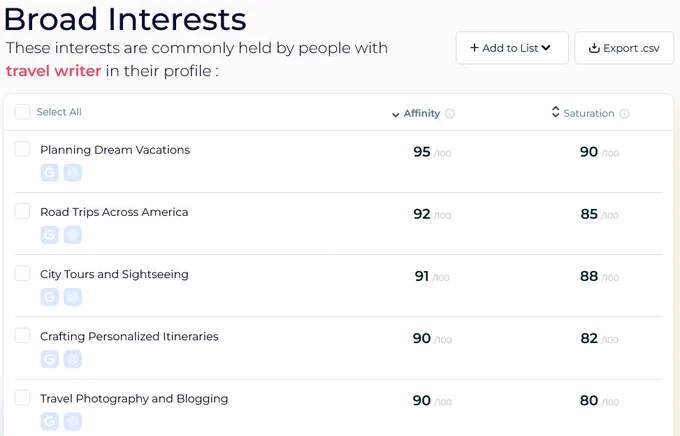The height and width of the screenshot is (436, 680).
Task: Click ChatGPT icon under Planning Dream Vacations
Action: click(x=72, y=173)
